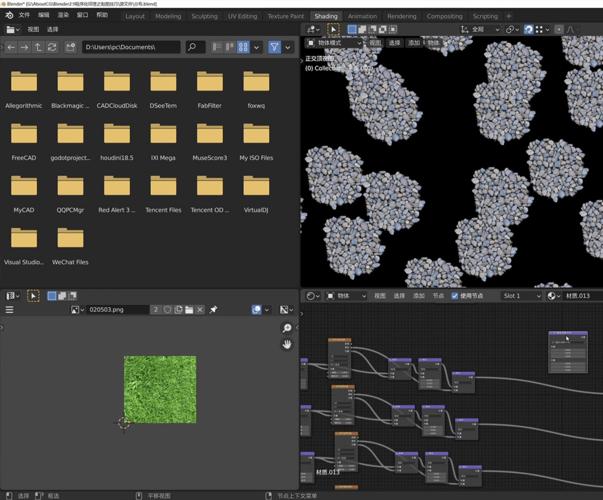Viewport: 603px width, 500px height.
Task: Select the pan hand tool in image editor
Action: [x=287, y=344]
